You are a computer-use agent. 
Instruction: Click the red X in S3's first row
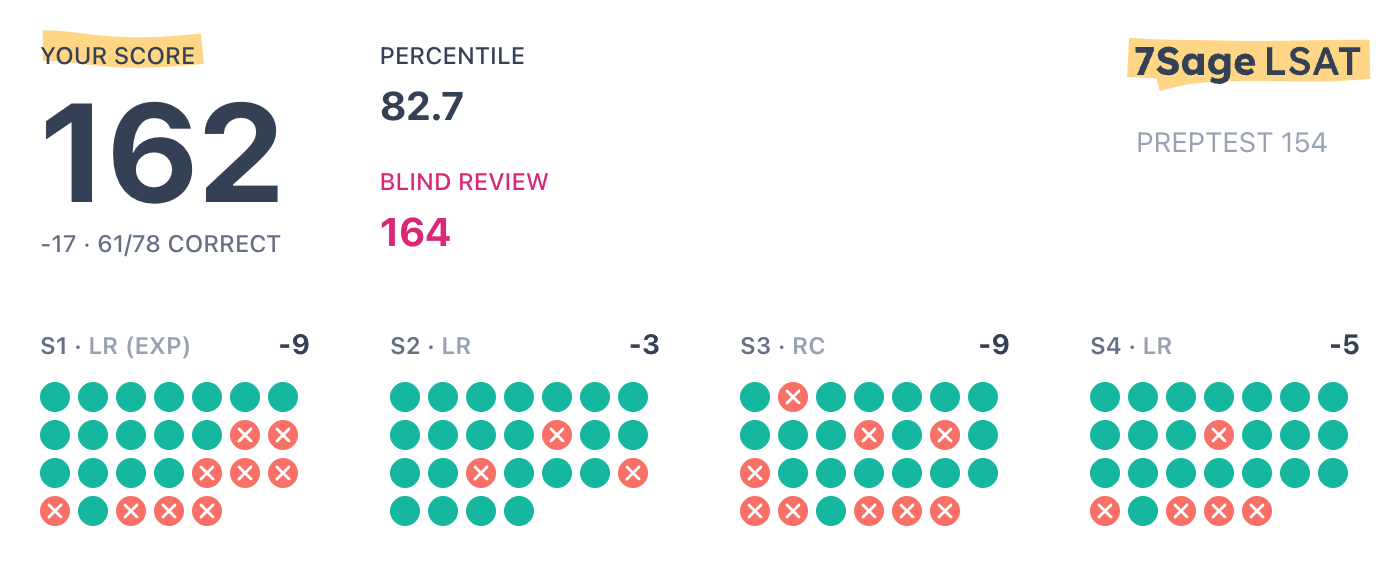point(793,397)
